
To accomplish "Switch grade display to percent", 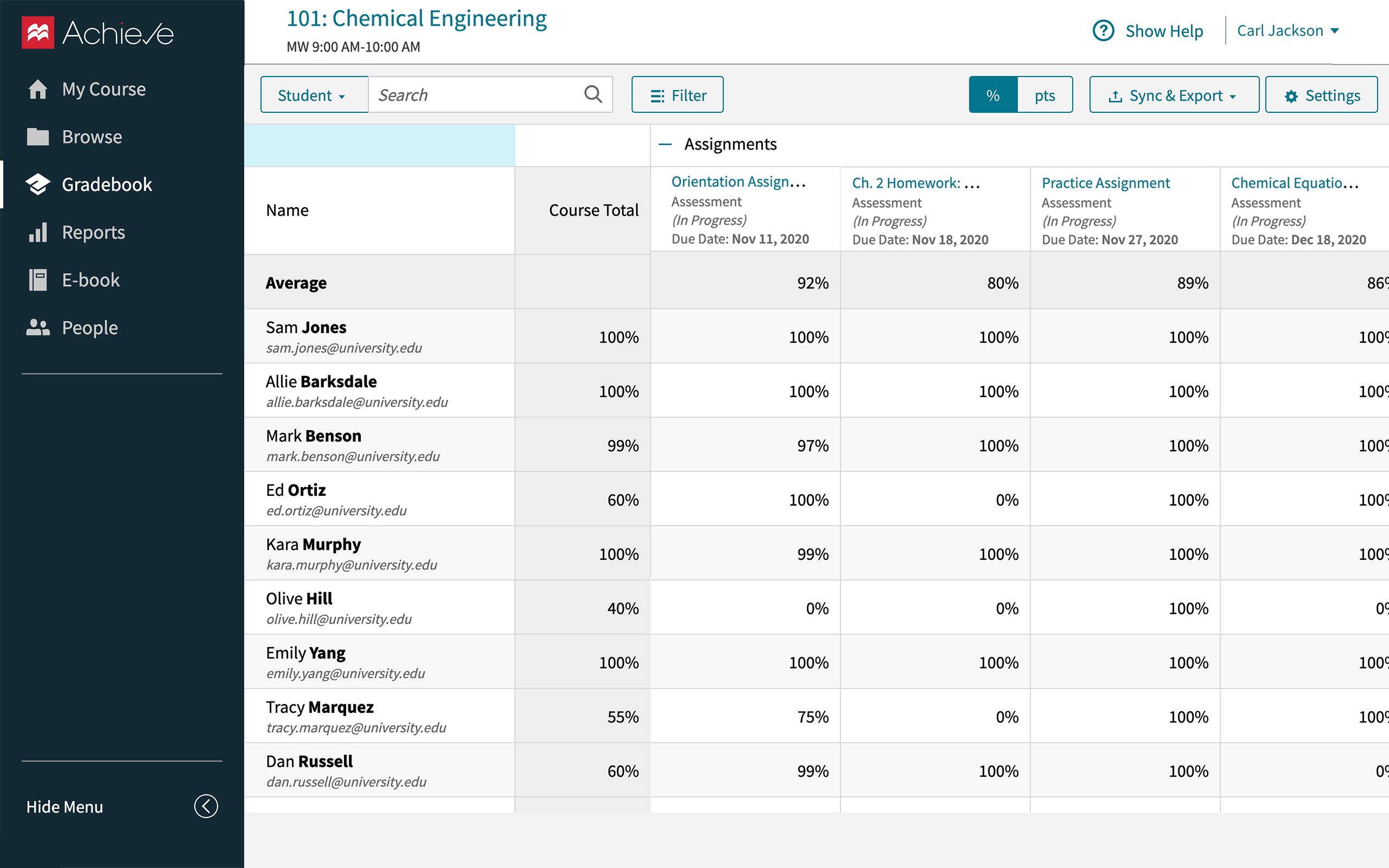I will tap(993, 95).
